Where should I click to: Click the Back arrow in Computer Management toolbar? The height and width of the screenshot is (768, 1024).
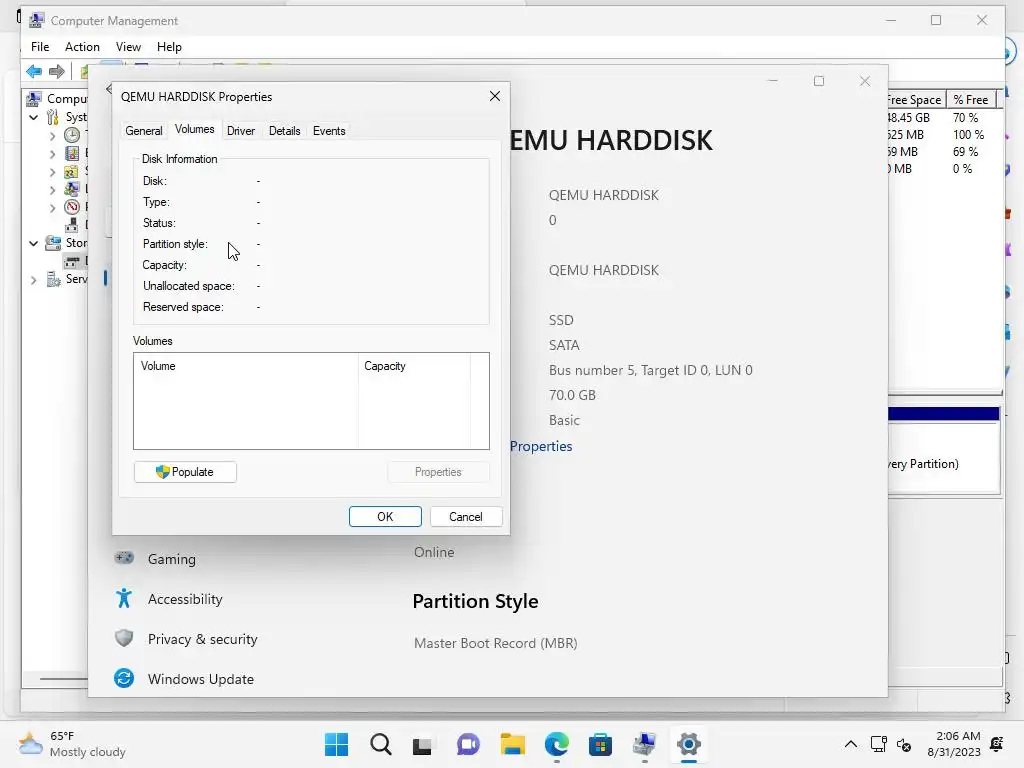coord(34,71)
